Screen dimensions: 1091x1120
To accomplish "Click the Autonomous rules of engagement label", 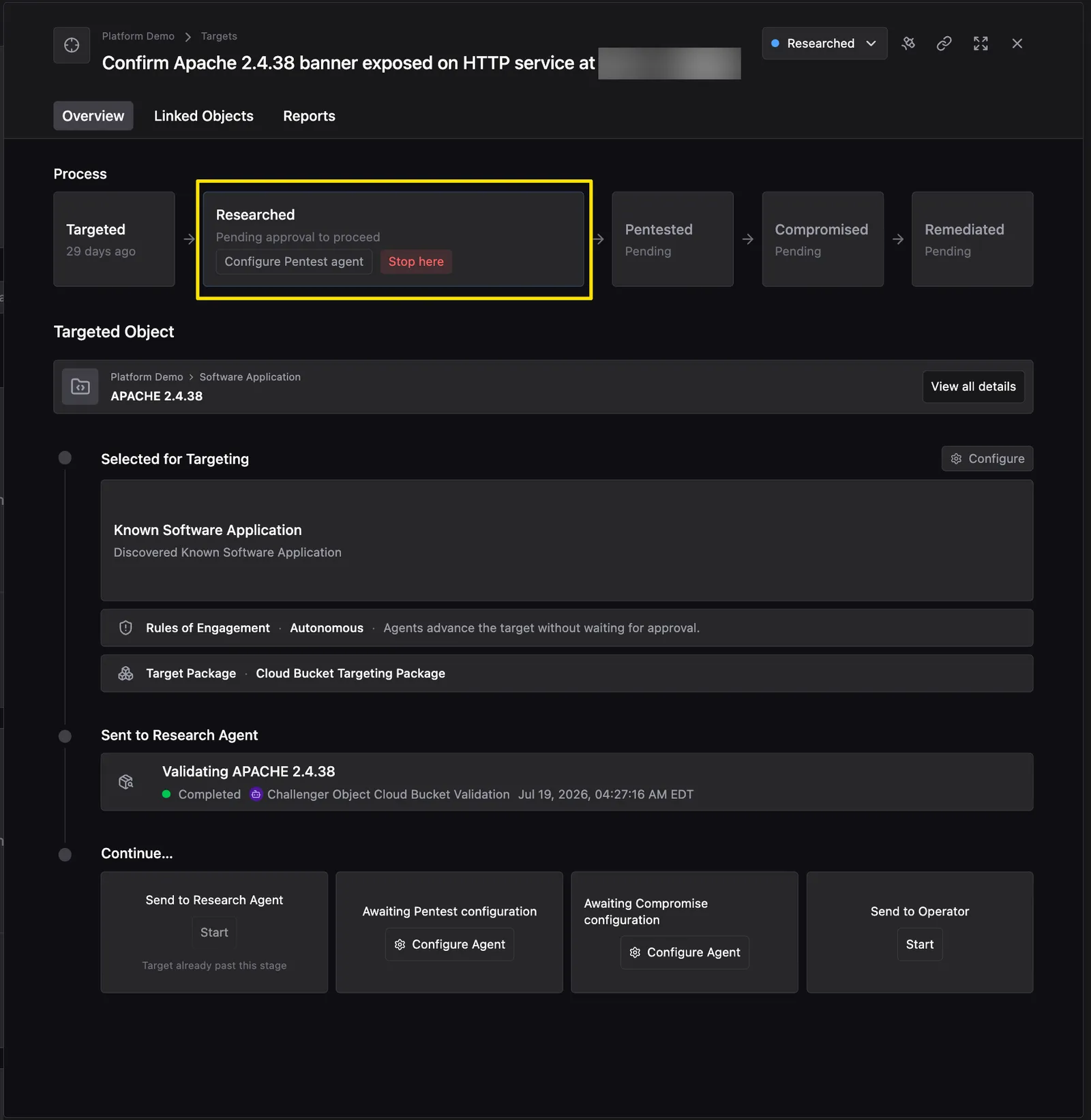I will (x=327, y=628).
